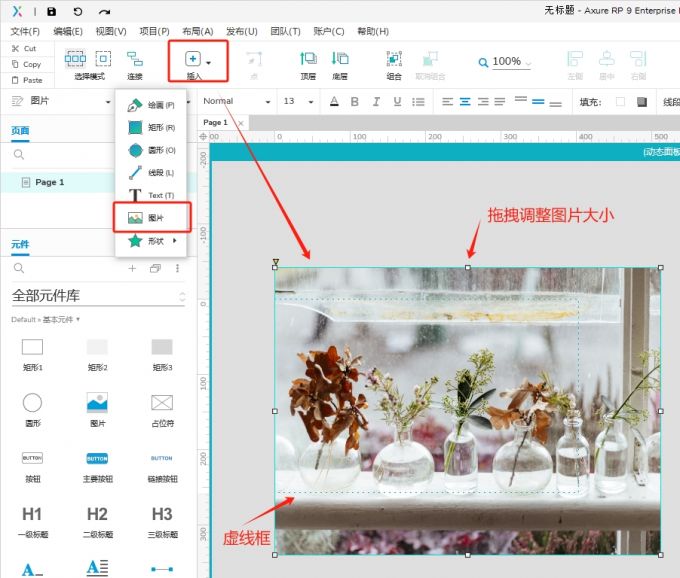This screenshot has height=578, width=680.
Task: Choose the contained selection mode icon
Action: 103,58
